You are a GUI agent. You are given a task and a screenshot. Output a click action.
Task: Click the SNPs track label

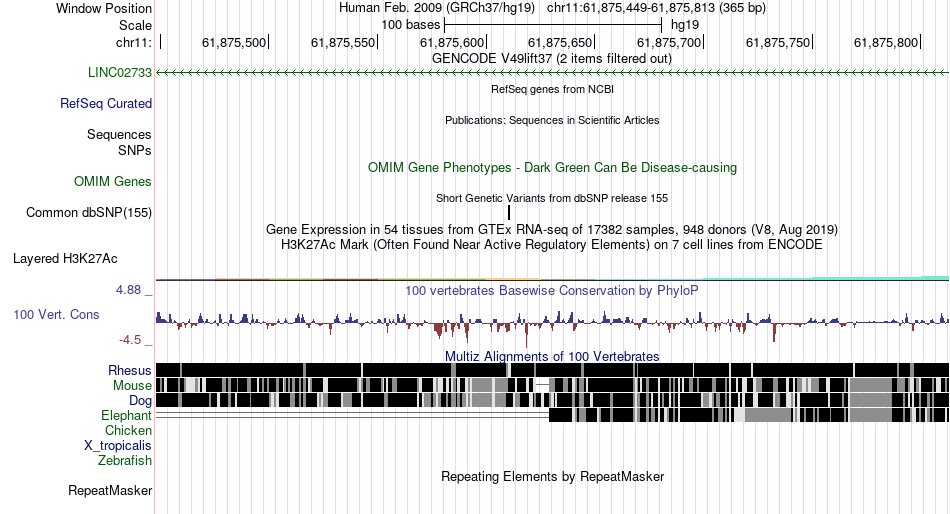click(x=135, y=150)
